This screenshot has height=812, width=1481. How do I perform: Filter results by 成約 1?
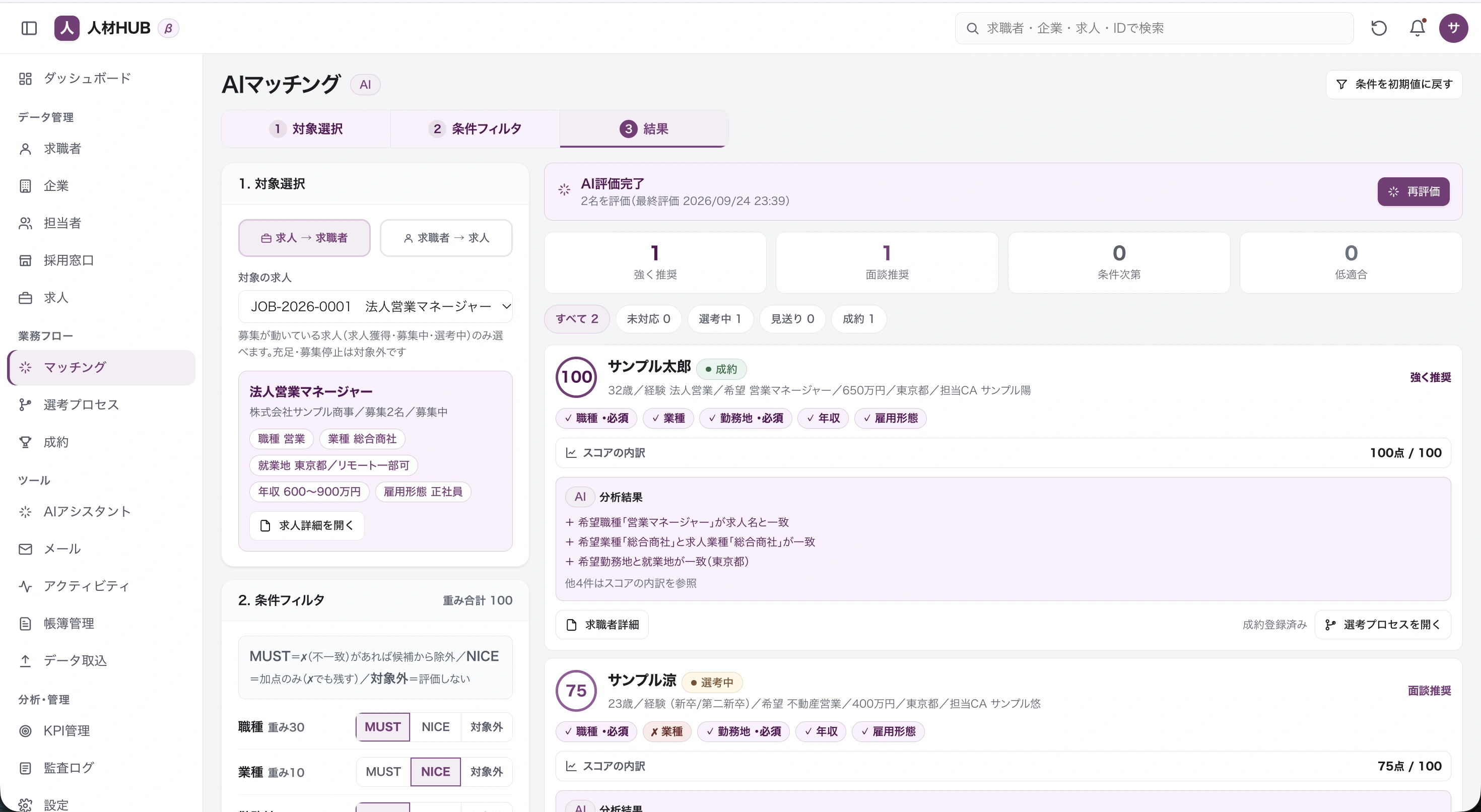tap(858, 319)
